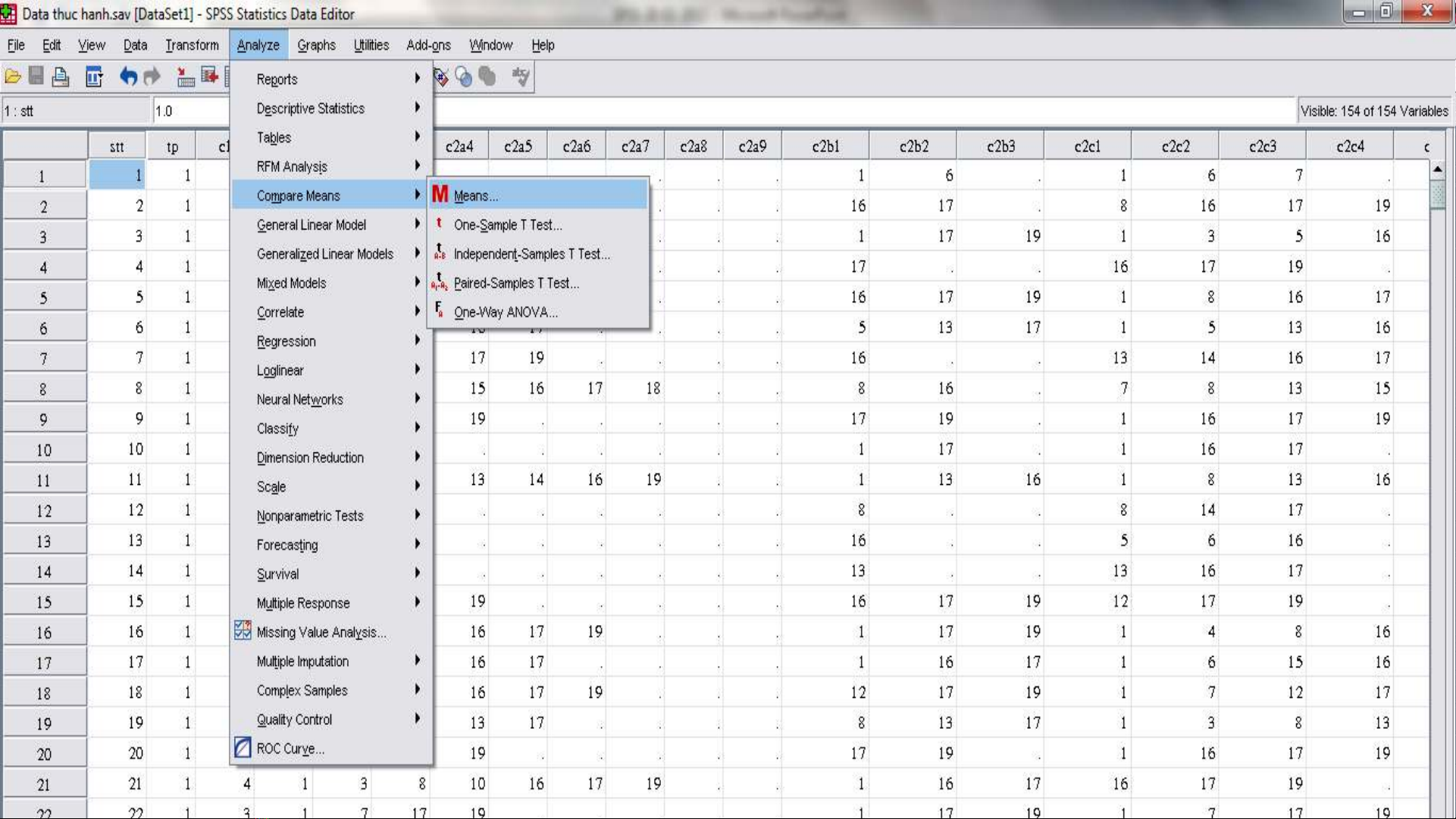Click the Use variable sets icon
Image resolution: width=1456 pixels, height=819 pixels.
coord(464,77)
